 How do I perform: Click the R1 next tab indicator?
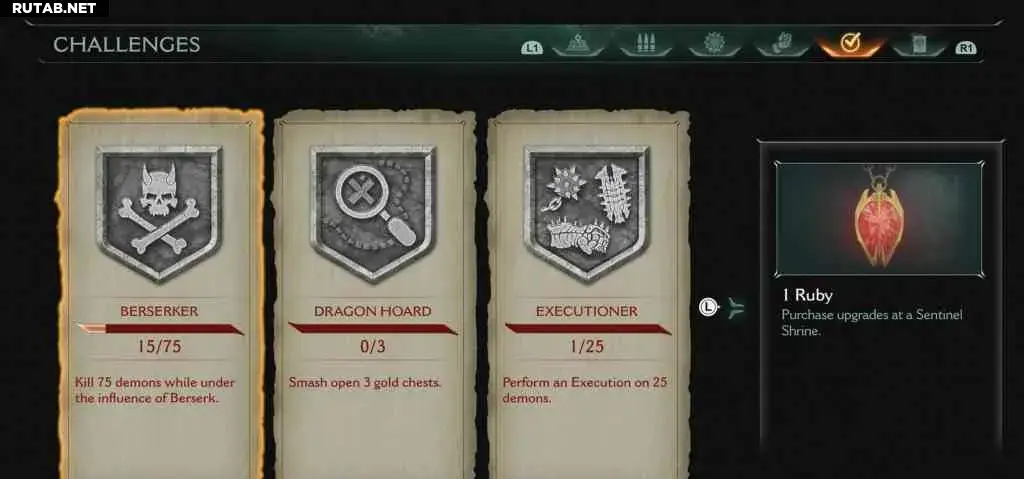click(x=965, y=48)
